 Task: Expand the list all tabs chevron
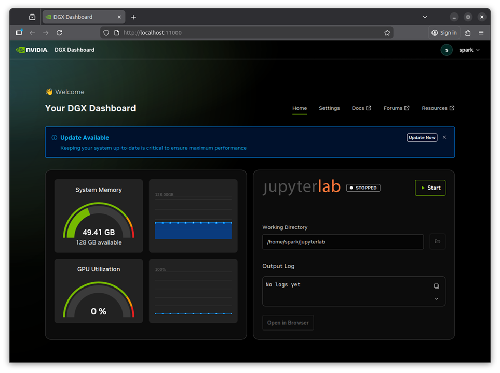point(425,17)
